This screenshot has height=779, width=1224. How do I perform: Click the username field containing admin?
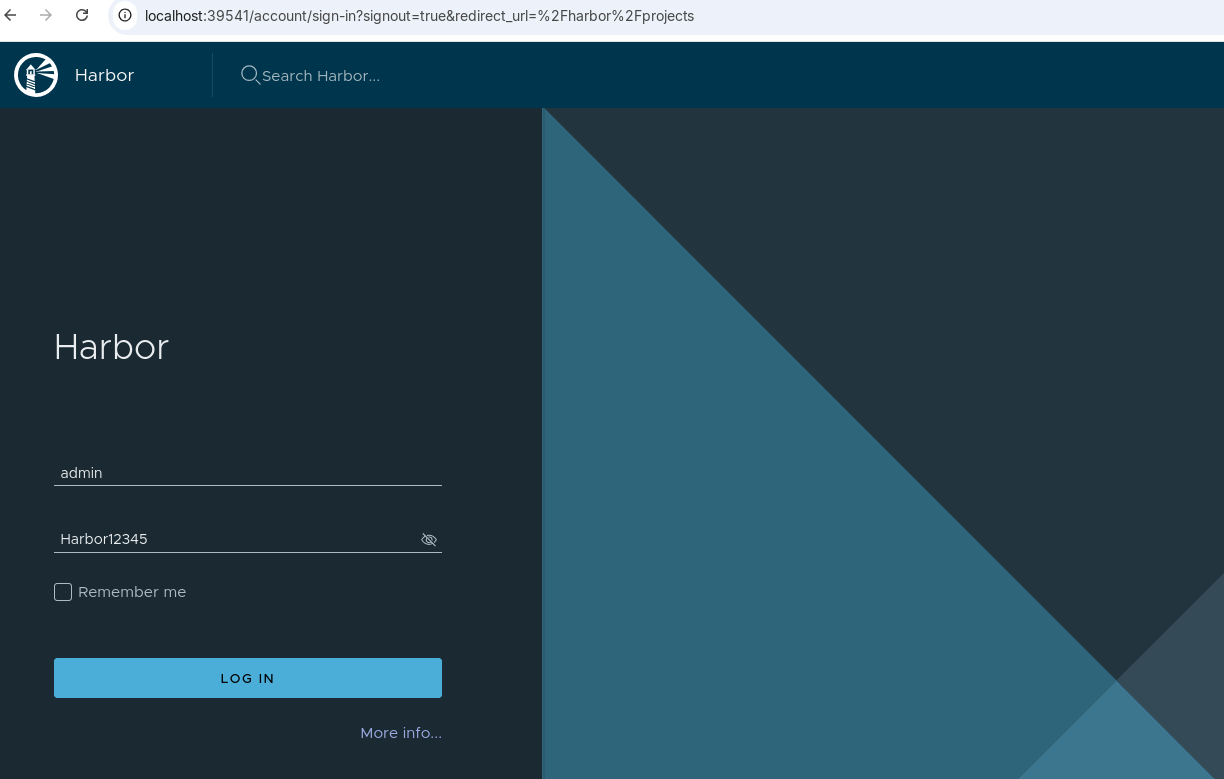tap(247, 473)
